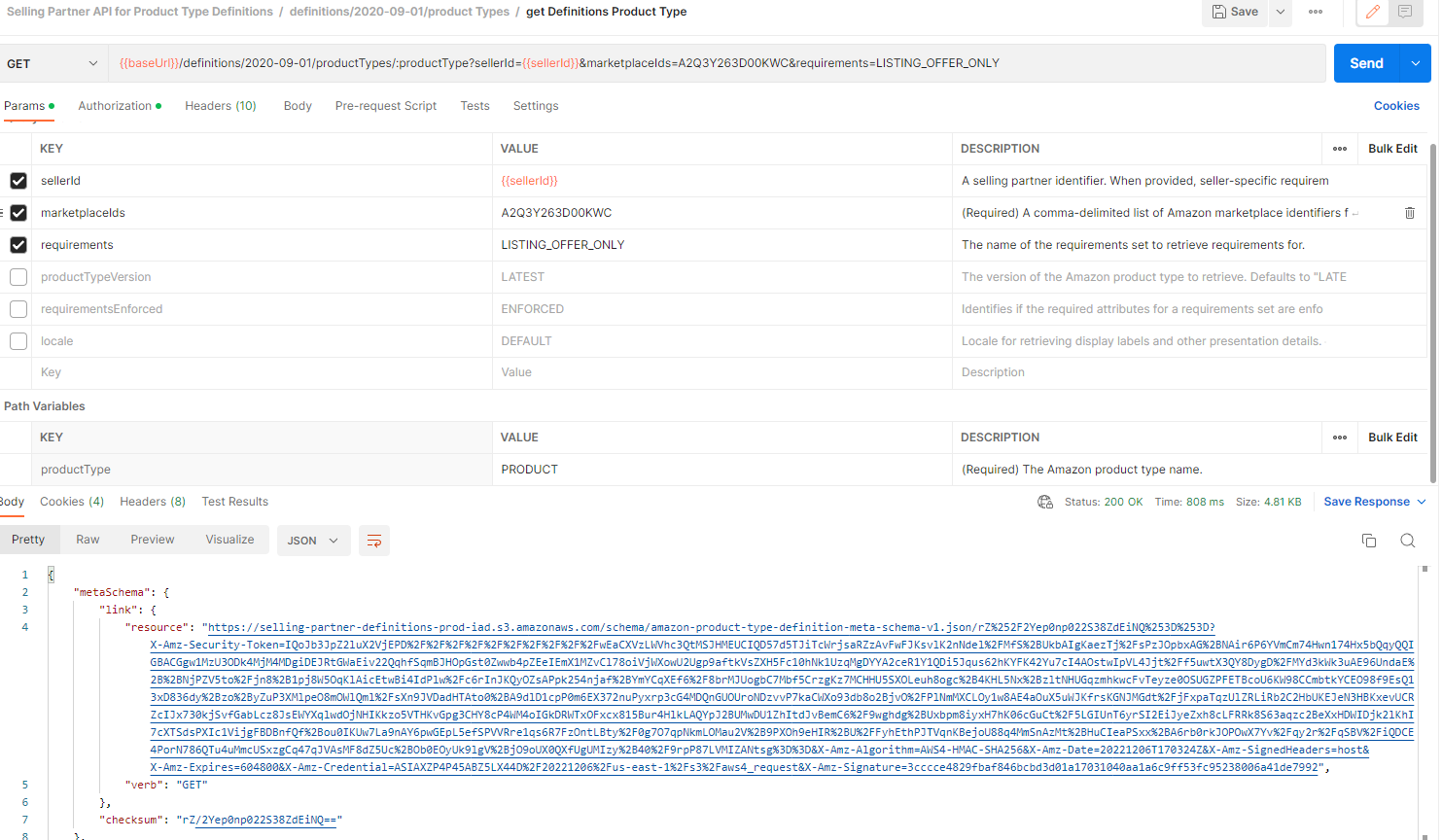Open Path Variables column options ellipsis
Viewport: 1442px width, 840px height.
pyautogui.click(x=1340, y=437)
